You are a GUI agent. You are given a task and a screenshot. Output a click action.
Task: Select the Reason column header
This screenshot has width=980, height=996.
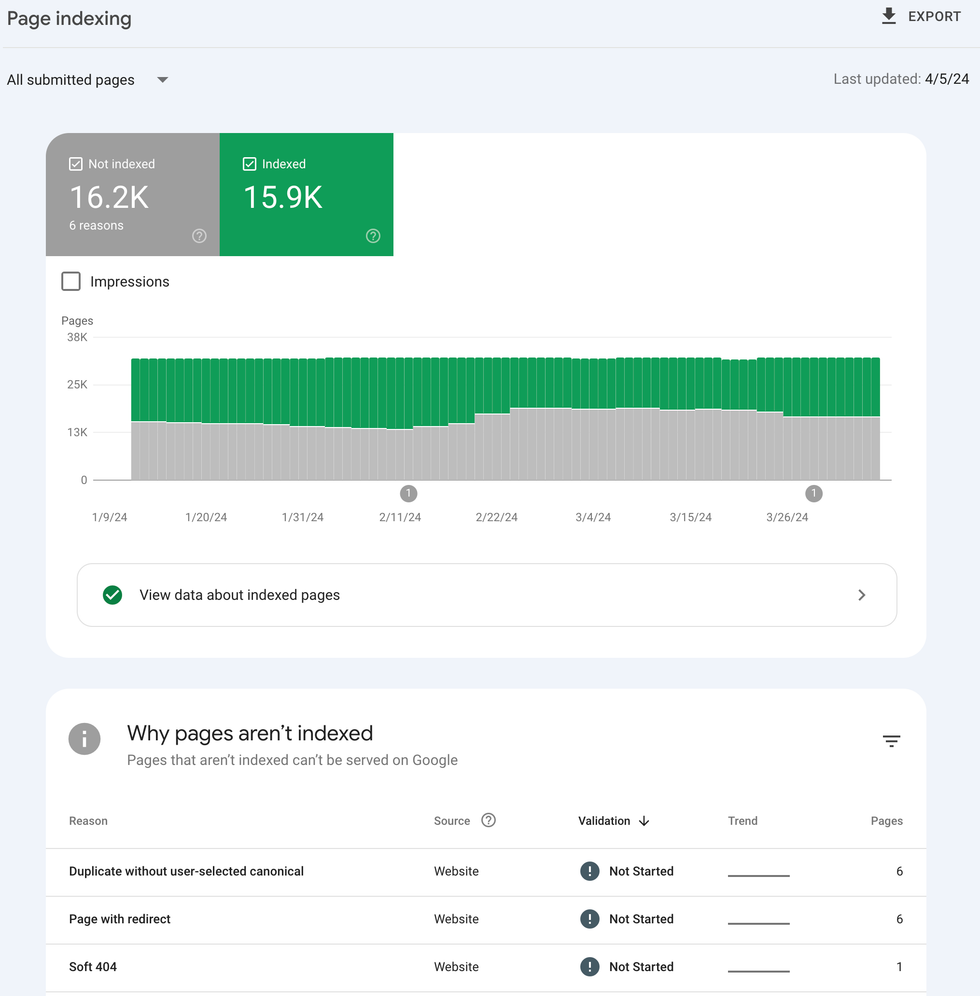click(88, 821)
